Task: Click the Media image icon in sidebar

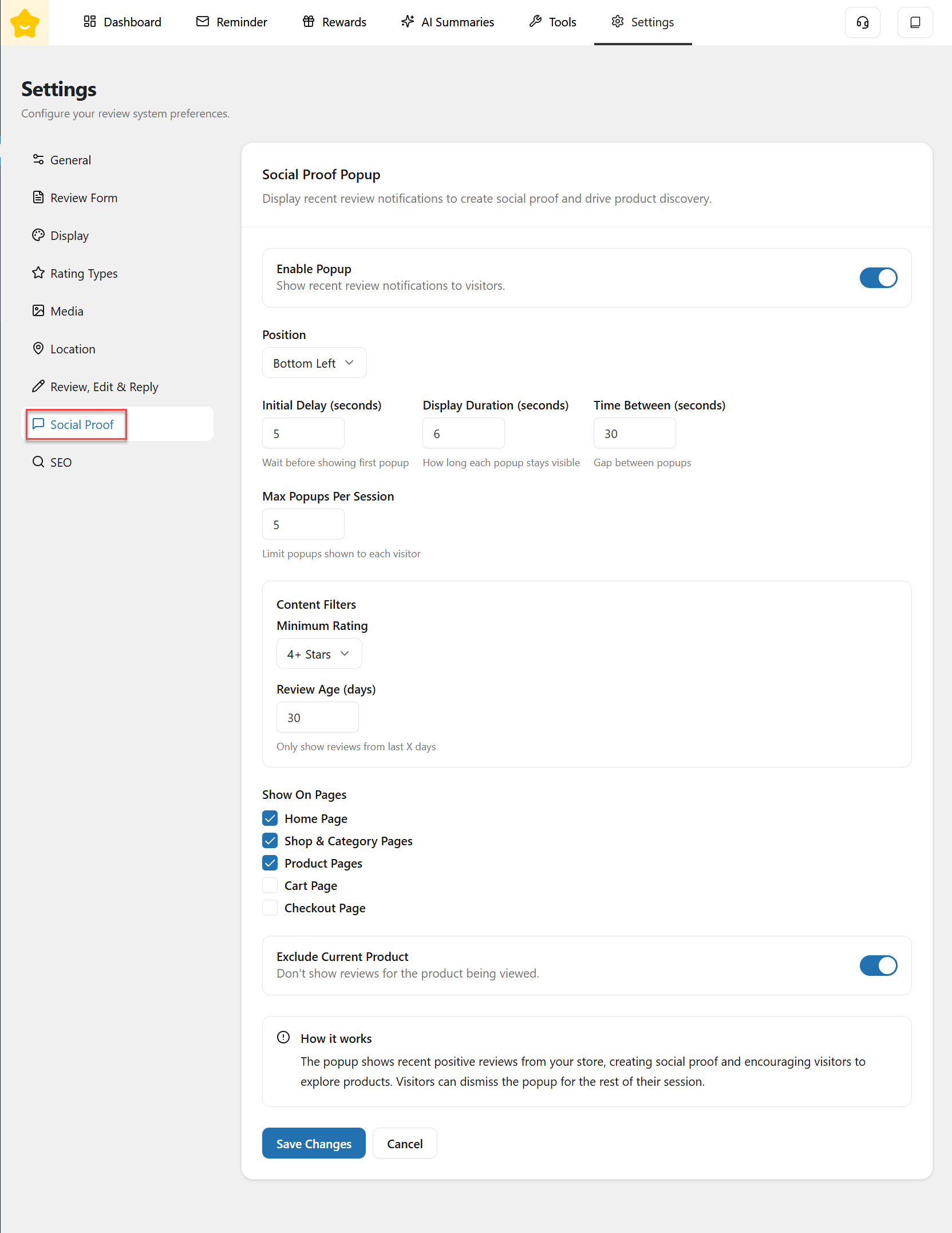Action: pyautogui.click(x=38, y=311)
